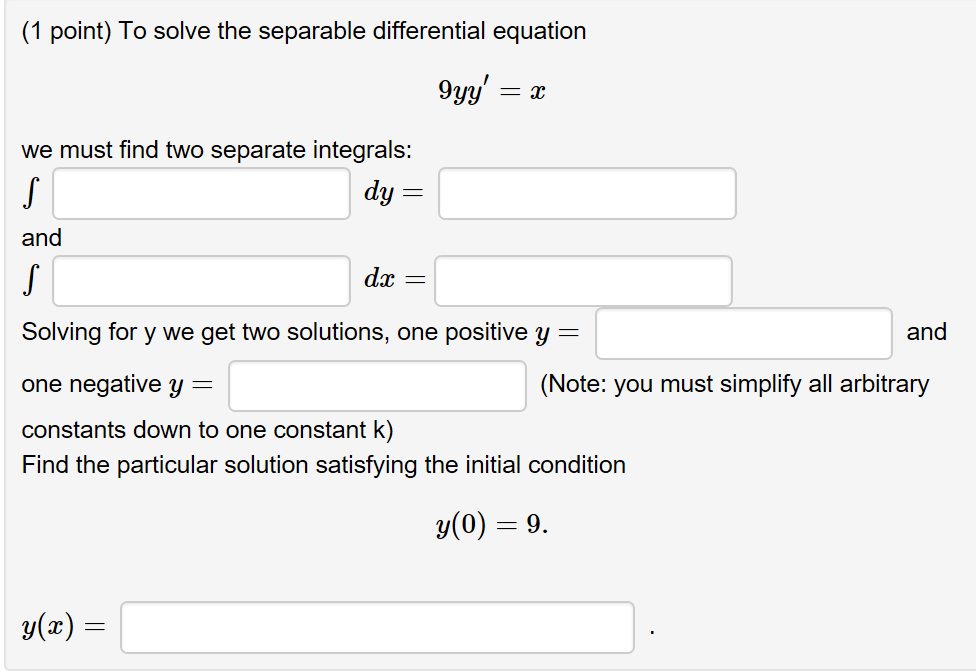Click inside the negative y answer blank

(x=377, y=386)
